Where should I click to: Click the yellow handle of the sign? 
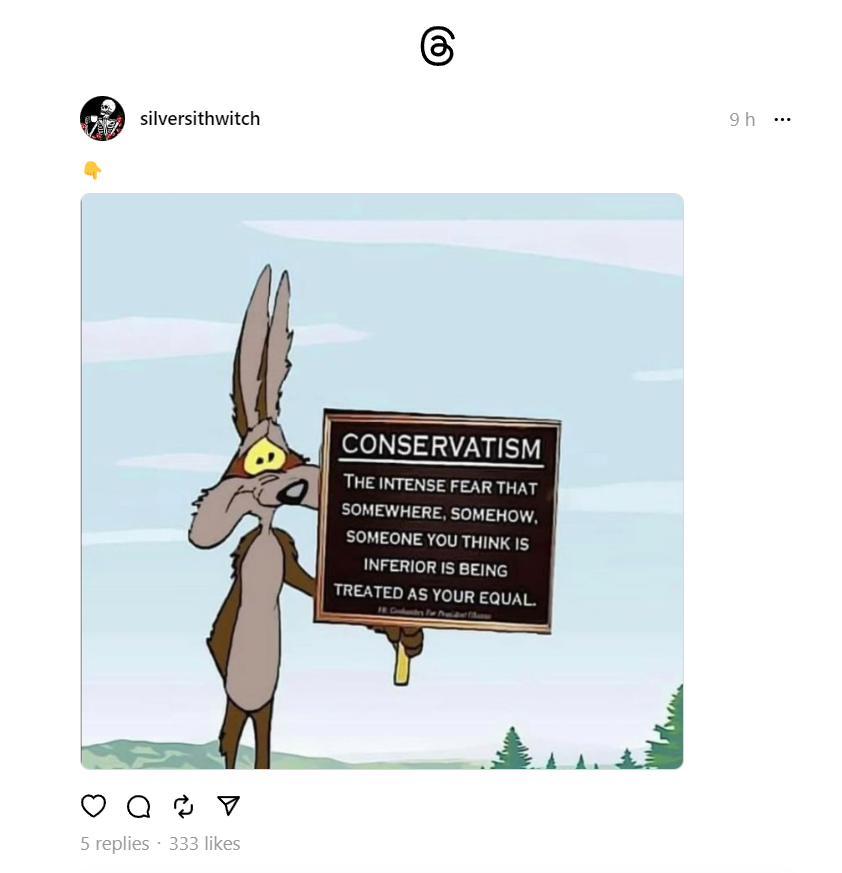(x=402, y=661)
